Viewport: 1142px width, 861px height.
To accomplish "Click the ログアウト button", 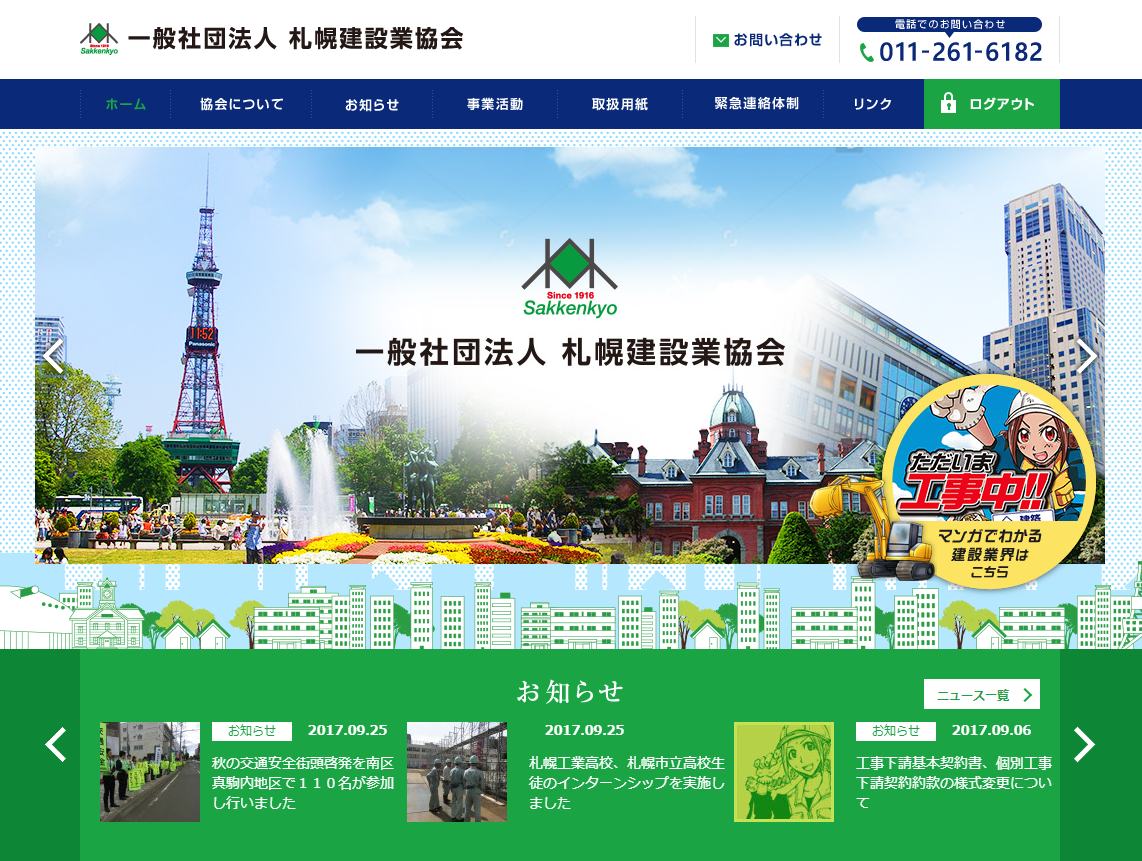I will point(992,104).
